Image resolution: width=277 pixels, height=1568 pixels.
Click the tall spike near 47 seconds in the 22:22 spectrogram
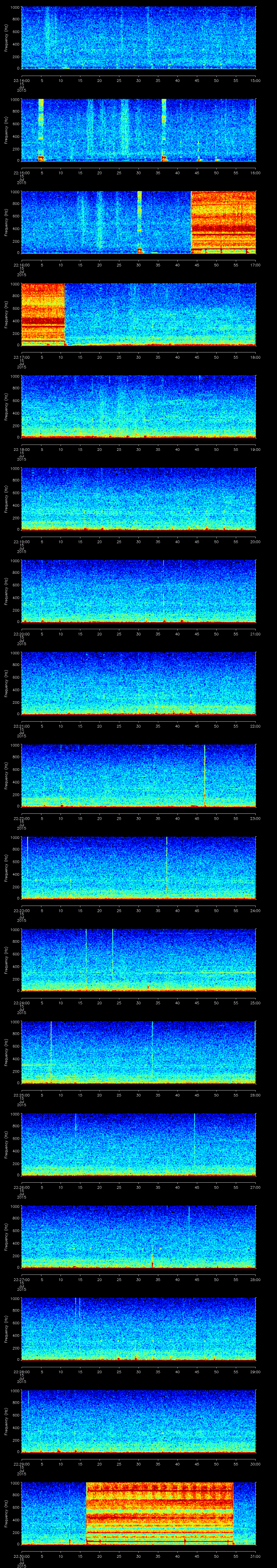pyautogui.click(x=205, y=775)
